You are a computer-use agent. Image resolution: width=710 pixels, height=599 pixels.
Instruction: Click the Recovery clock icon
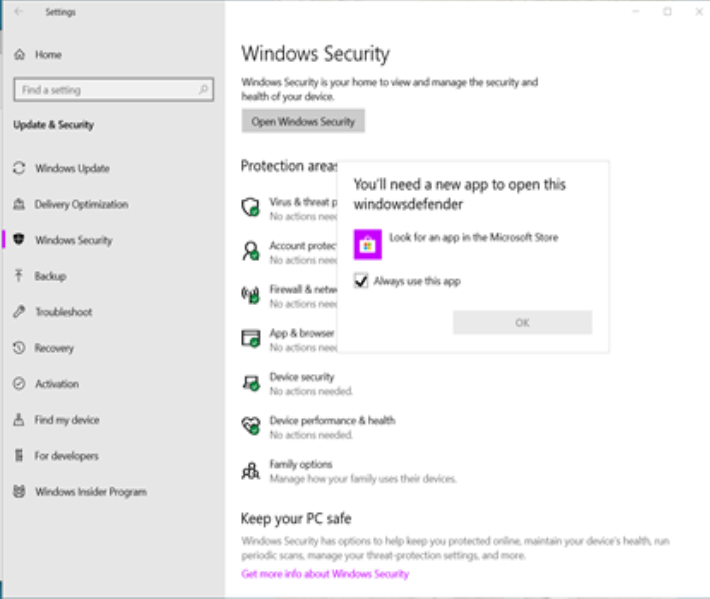pyautogui.click(x=19, y=348)
